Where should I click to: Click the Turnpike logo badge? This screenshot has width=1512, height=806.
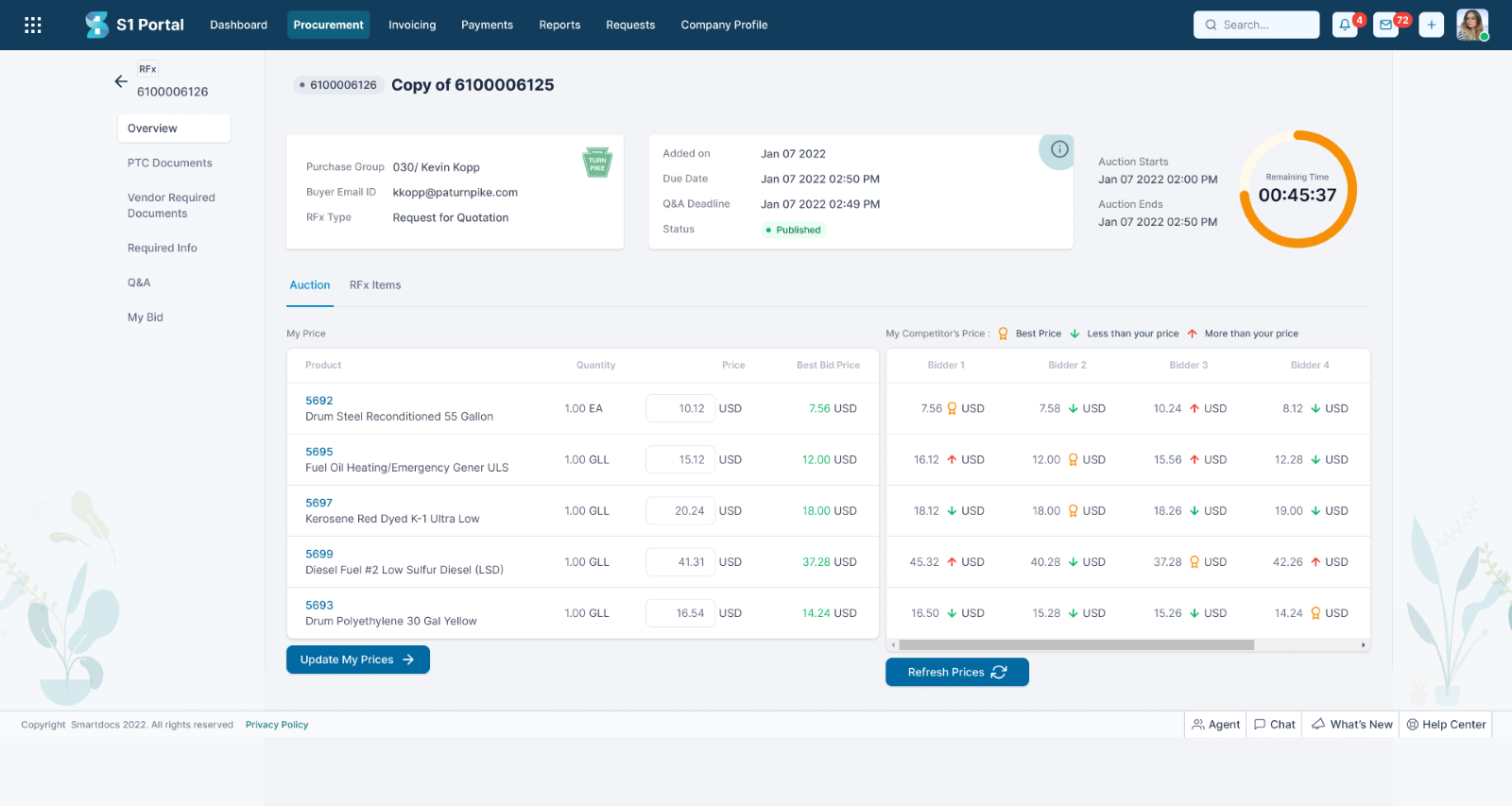(597, 163)
